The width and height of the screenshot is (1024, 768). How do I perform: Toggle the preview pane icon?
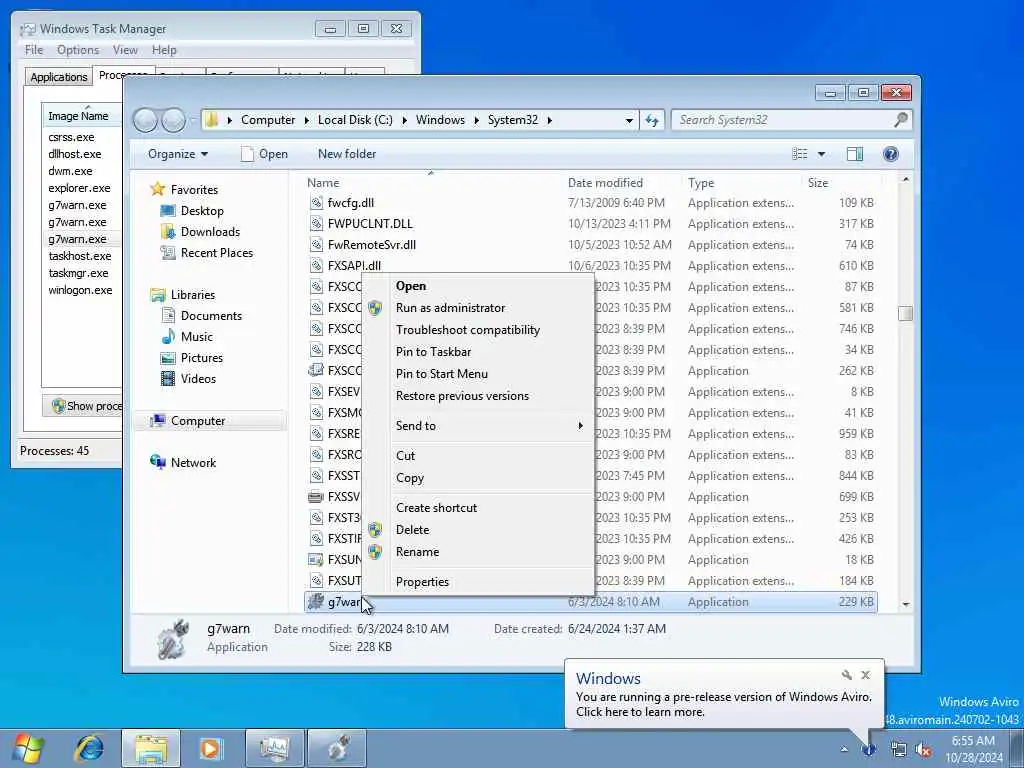point(855,154)
